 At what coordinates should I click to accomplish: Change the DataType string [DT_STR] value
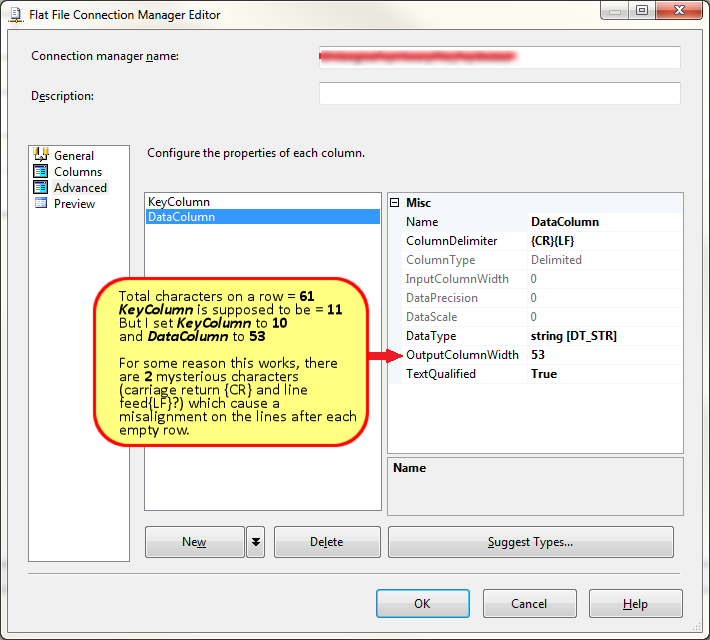pos(604,336)
